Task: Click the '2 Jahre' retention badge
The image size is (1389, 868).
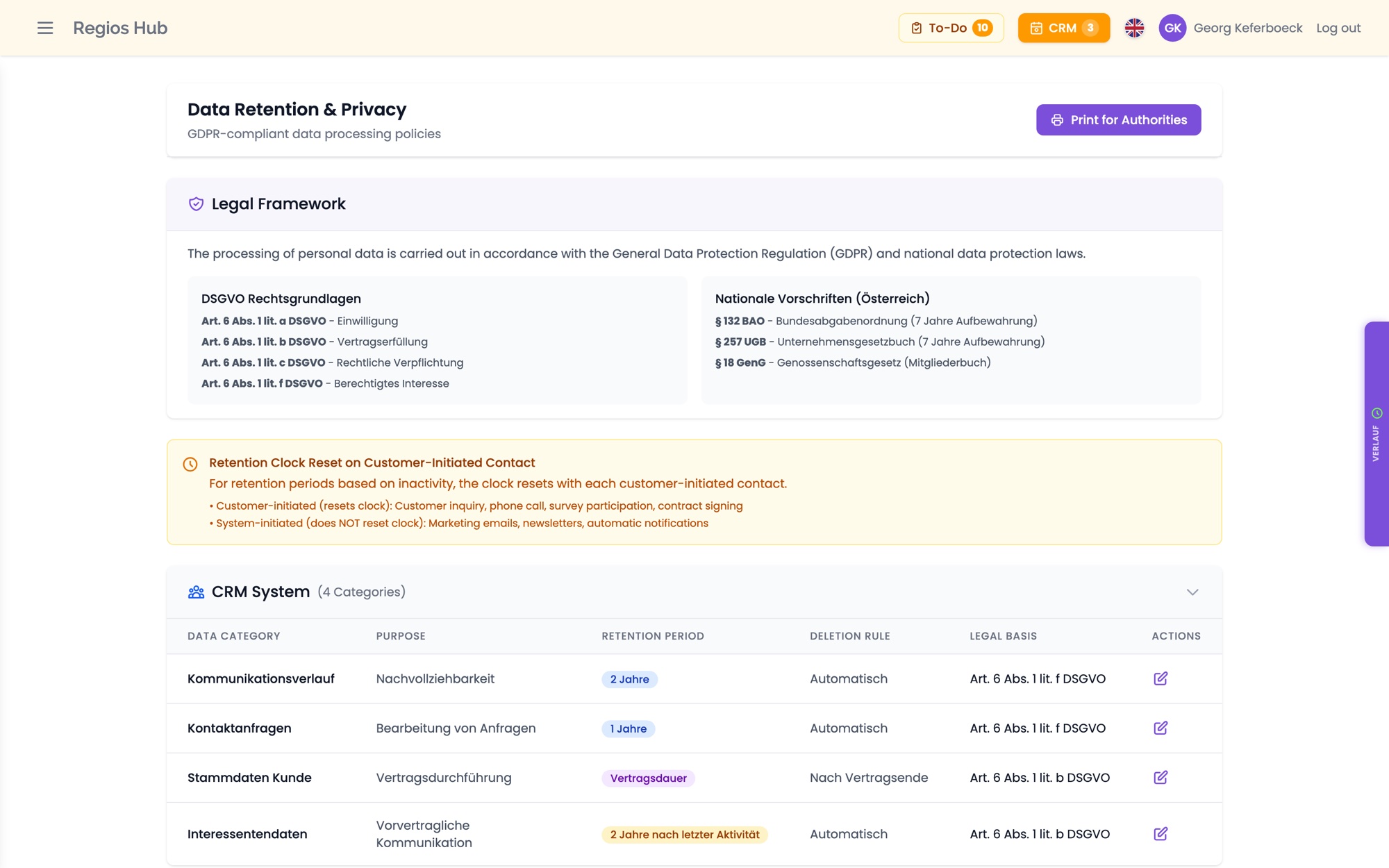Action: [x=630, y=679]
